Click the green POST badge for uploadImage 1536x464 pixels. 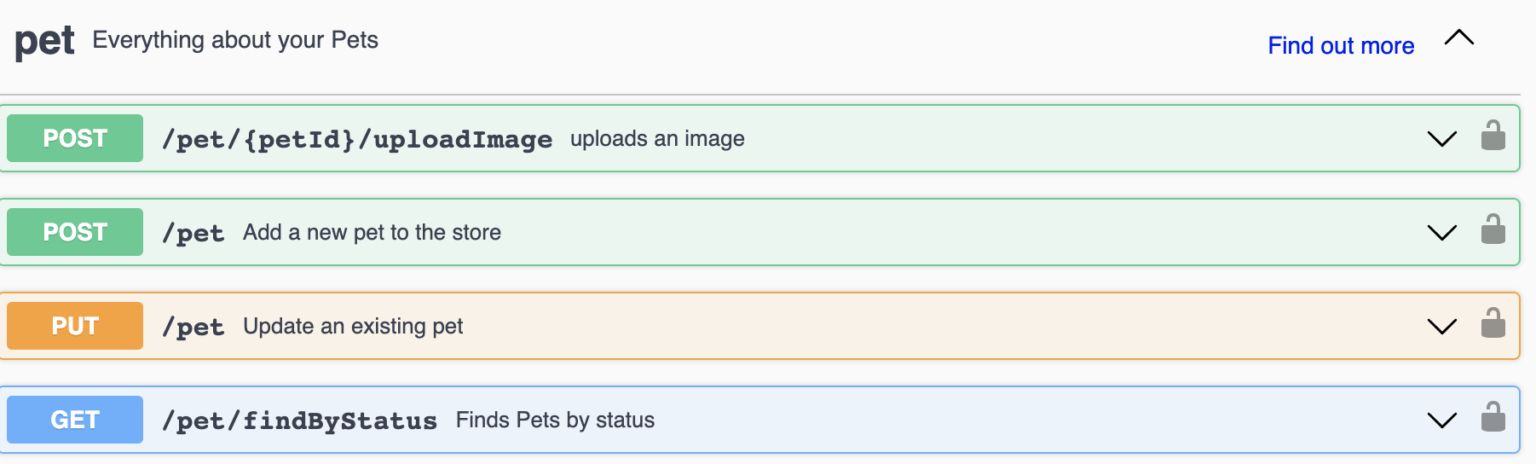click(75, 138)
